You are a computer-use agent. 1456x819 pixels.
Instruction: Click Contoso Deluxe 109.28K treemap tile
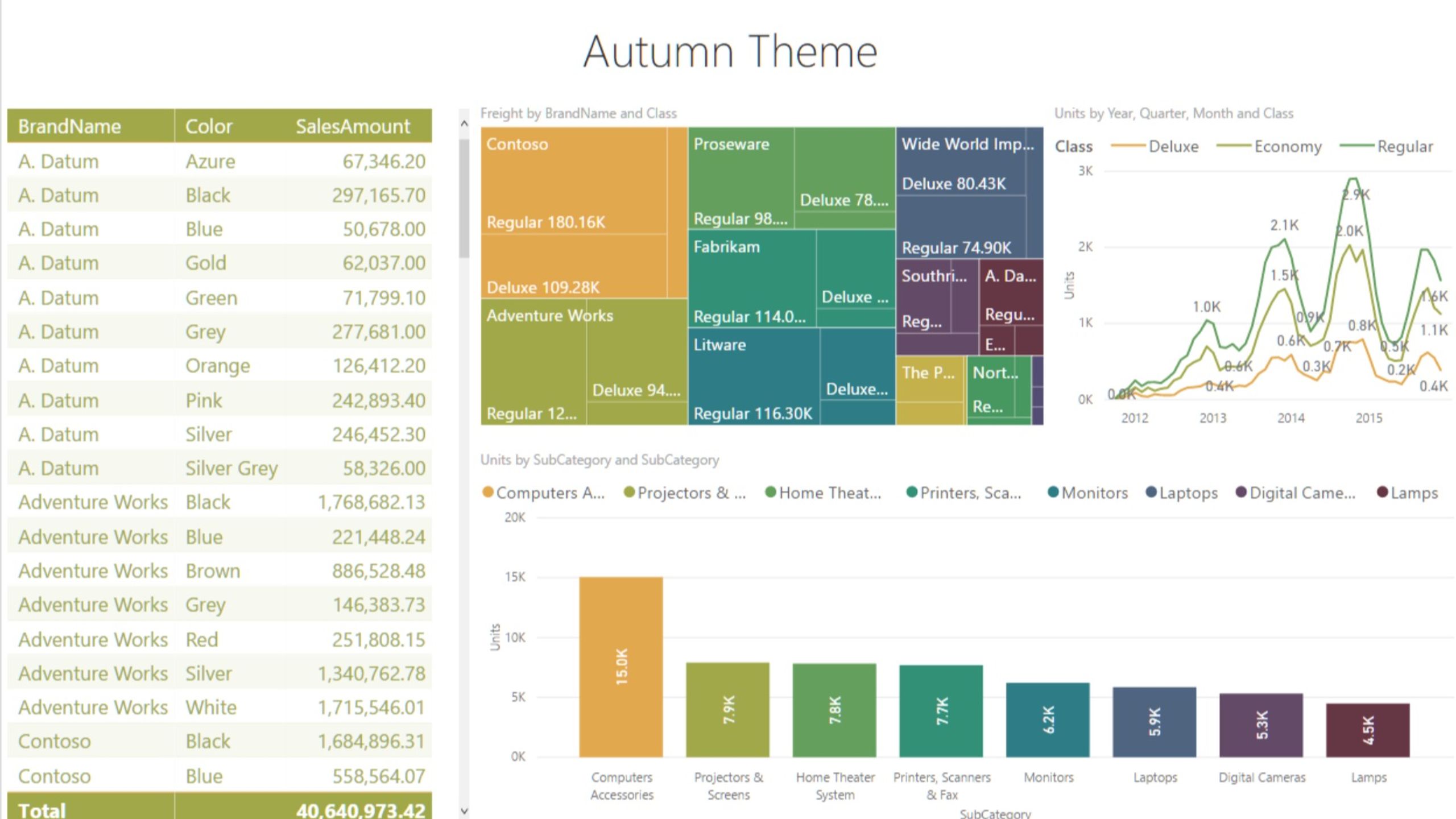573,266
